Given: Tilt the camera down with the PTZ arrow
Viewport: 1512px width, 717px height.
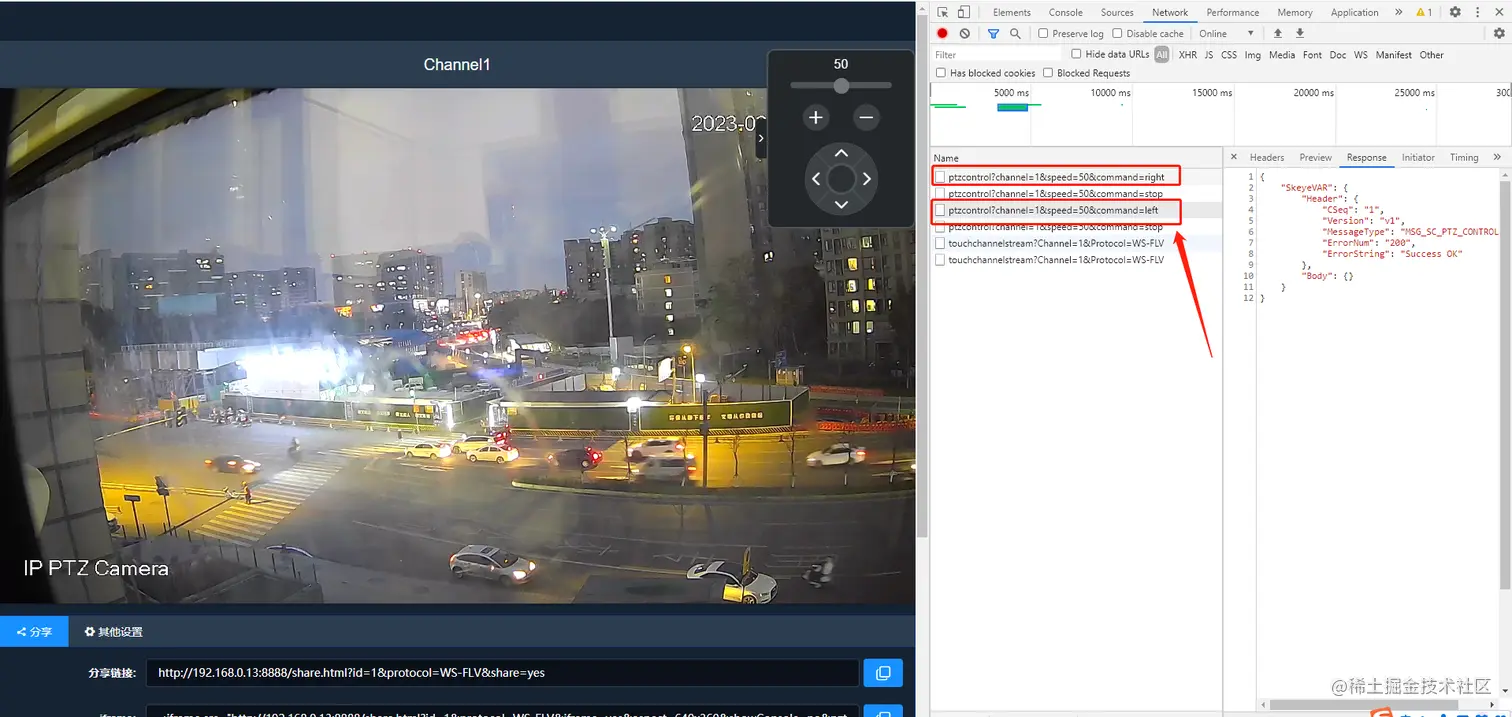Looking at the screenshot, I should (x=841, y=204).
